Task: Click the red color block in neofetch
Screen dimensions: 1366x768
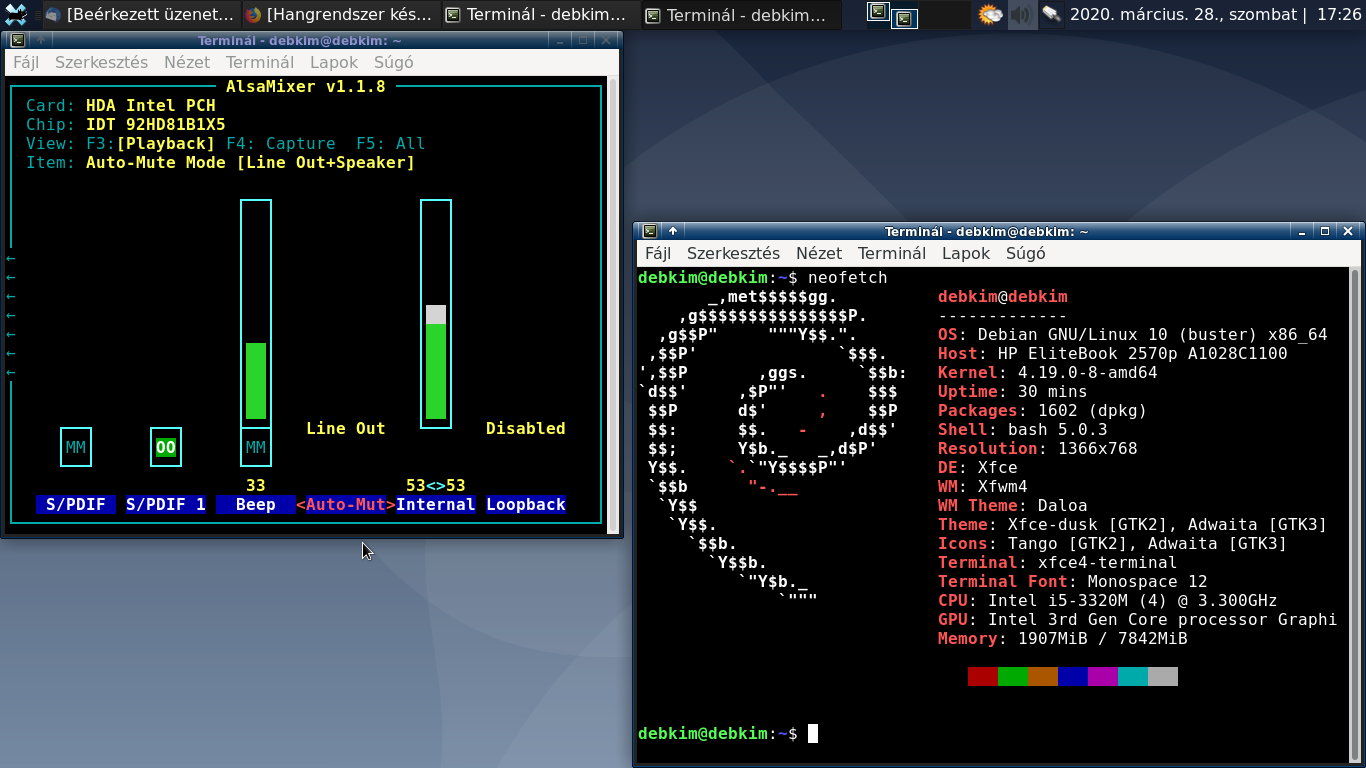Action: 983,677
